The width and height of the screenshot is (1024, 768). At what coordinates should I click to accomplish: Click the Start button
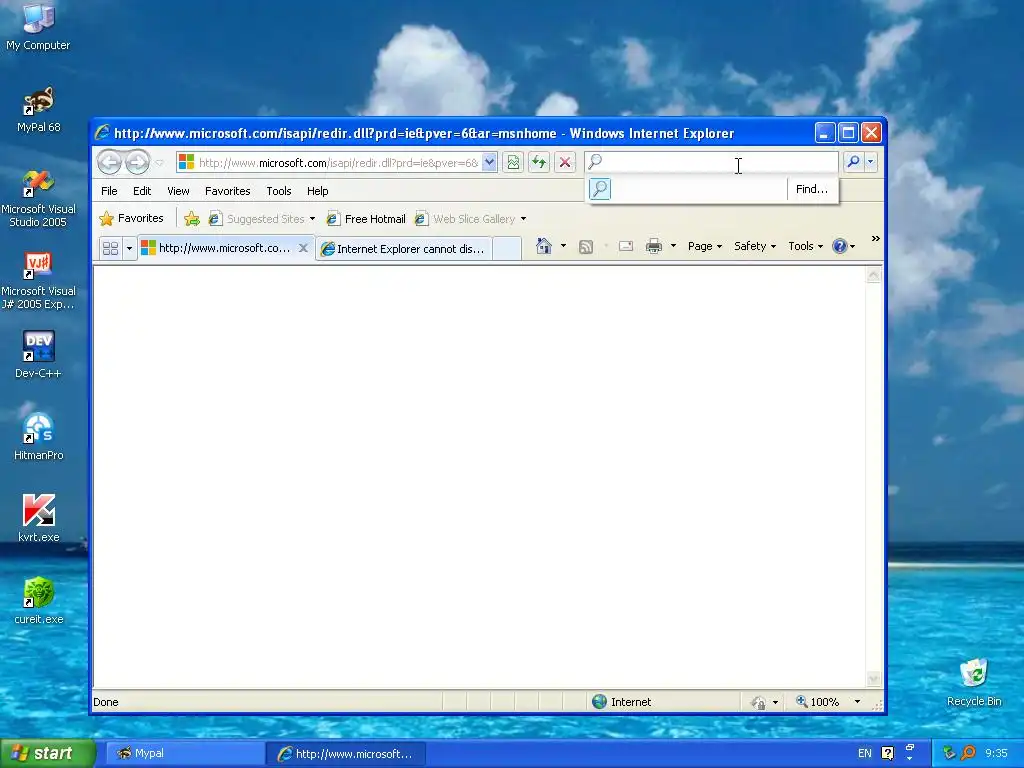pyautogui.click(x=48, y=754)
